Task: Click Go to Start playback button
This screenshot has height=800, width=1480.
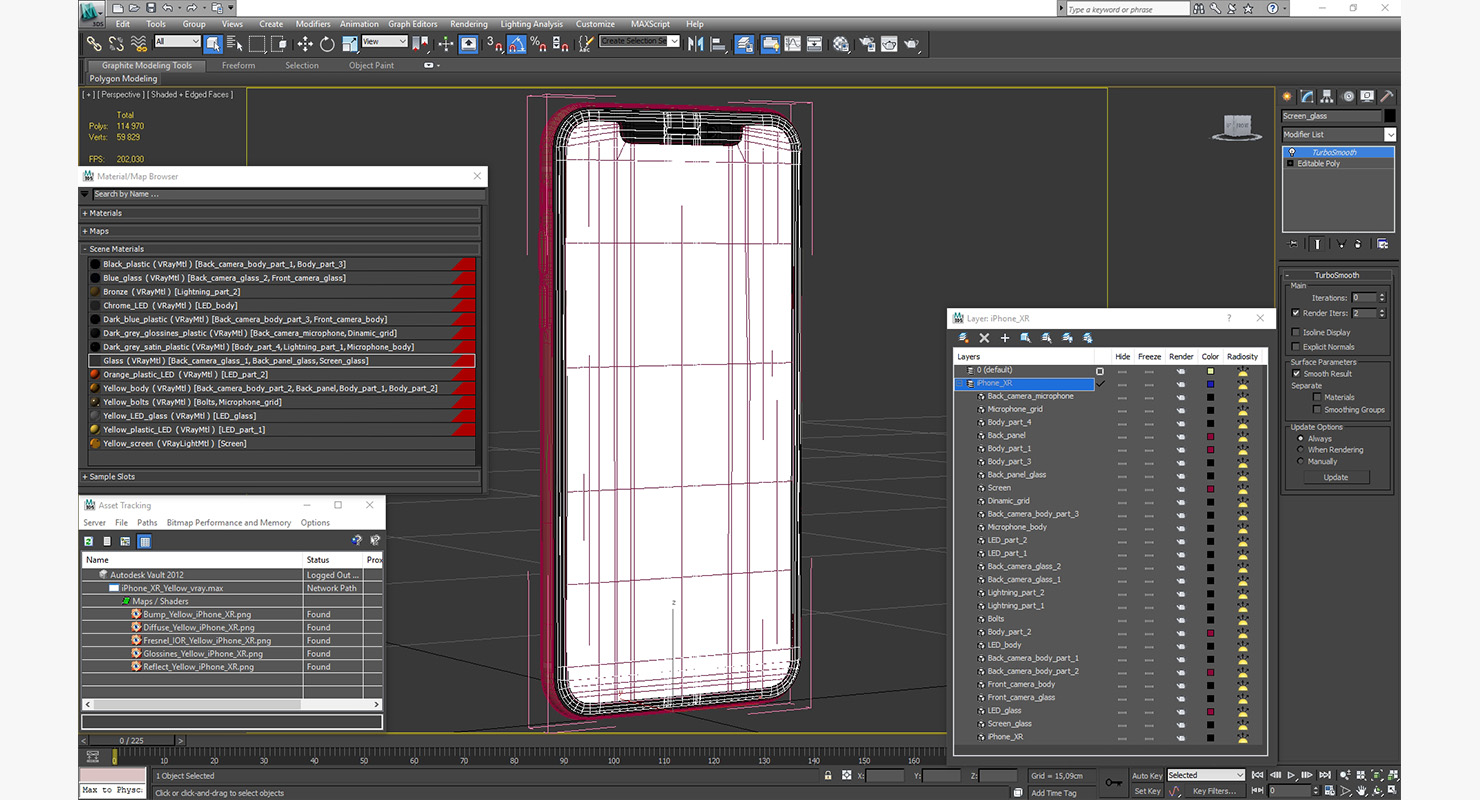Action: [x=1259, y=775]
